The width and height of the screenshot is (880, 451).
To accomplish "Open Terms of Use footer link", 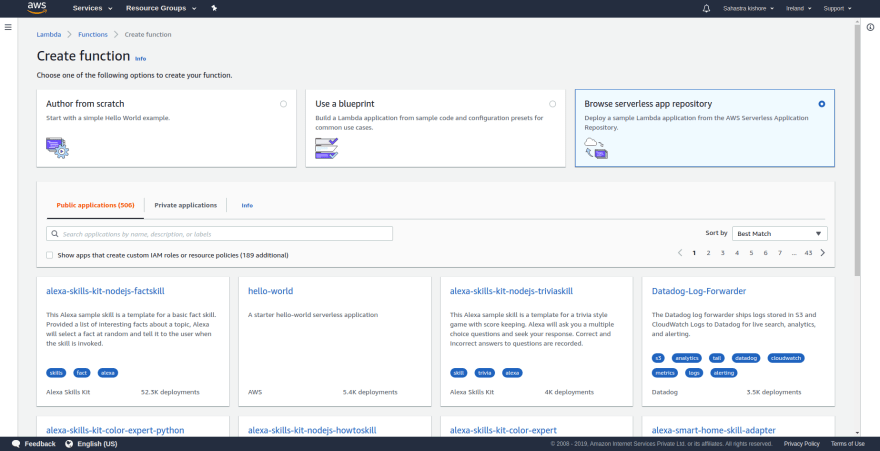I will 847,444.
